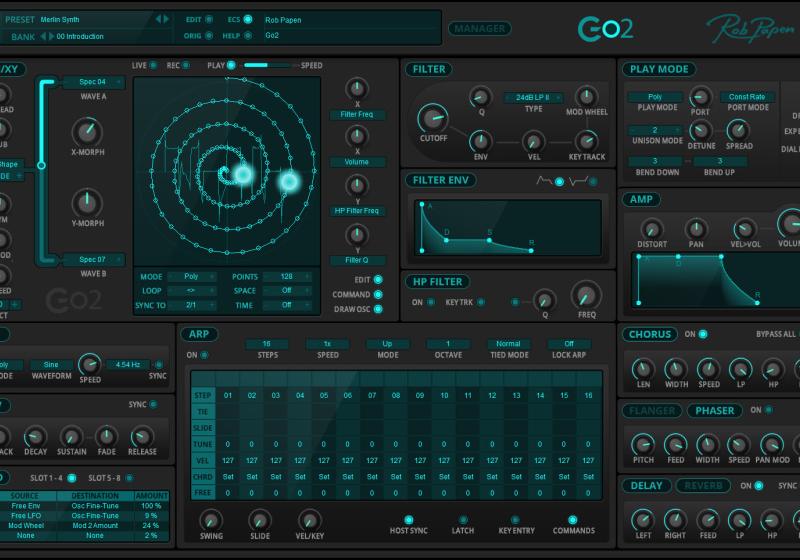Image resolution: width=800 pixels, height=560 pixels.
Task: Click the Y-MORPH knob
Action: [87, 202]
